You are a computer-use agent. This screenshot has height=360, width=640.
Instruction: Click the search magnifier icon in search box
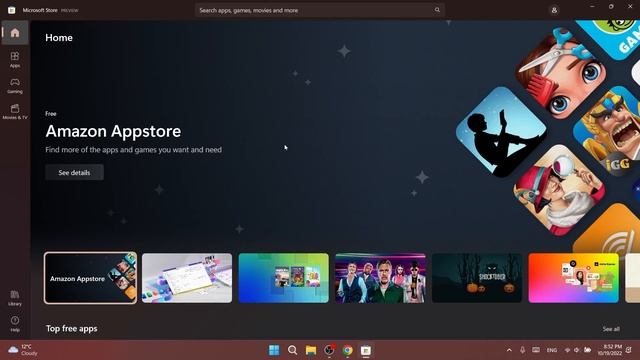tap(437, 10)
